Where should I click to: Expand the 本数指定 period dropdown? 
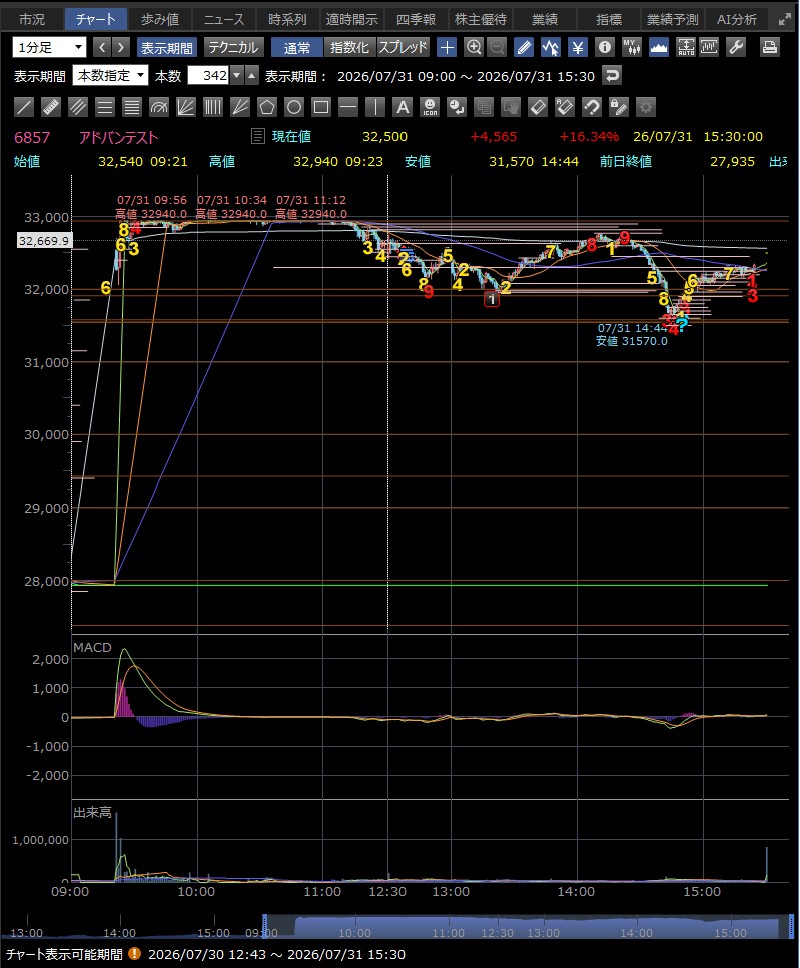coord(110,75)
